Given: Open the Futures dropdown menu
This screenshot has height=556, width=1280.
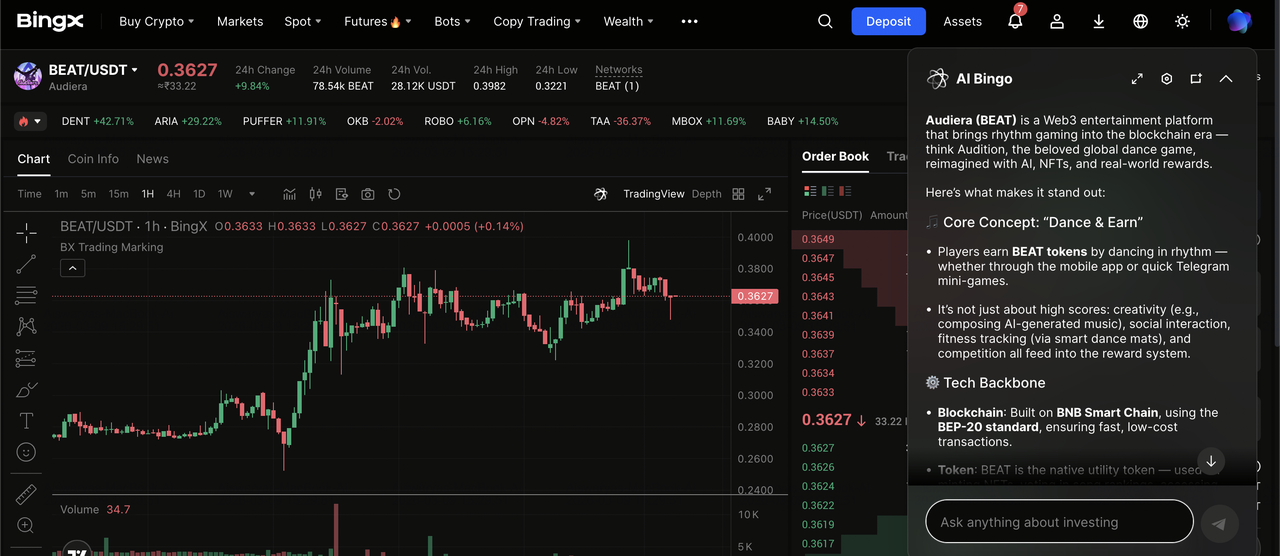Looking at the screenshot, I should pyautogui.click(x=379, y=21).
